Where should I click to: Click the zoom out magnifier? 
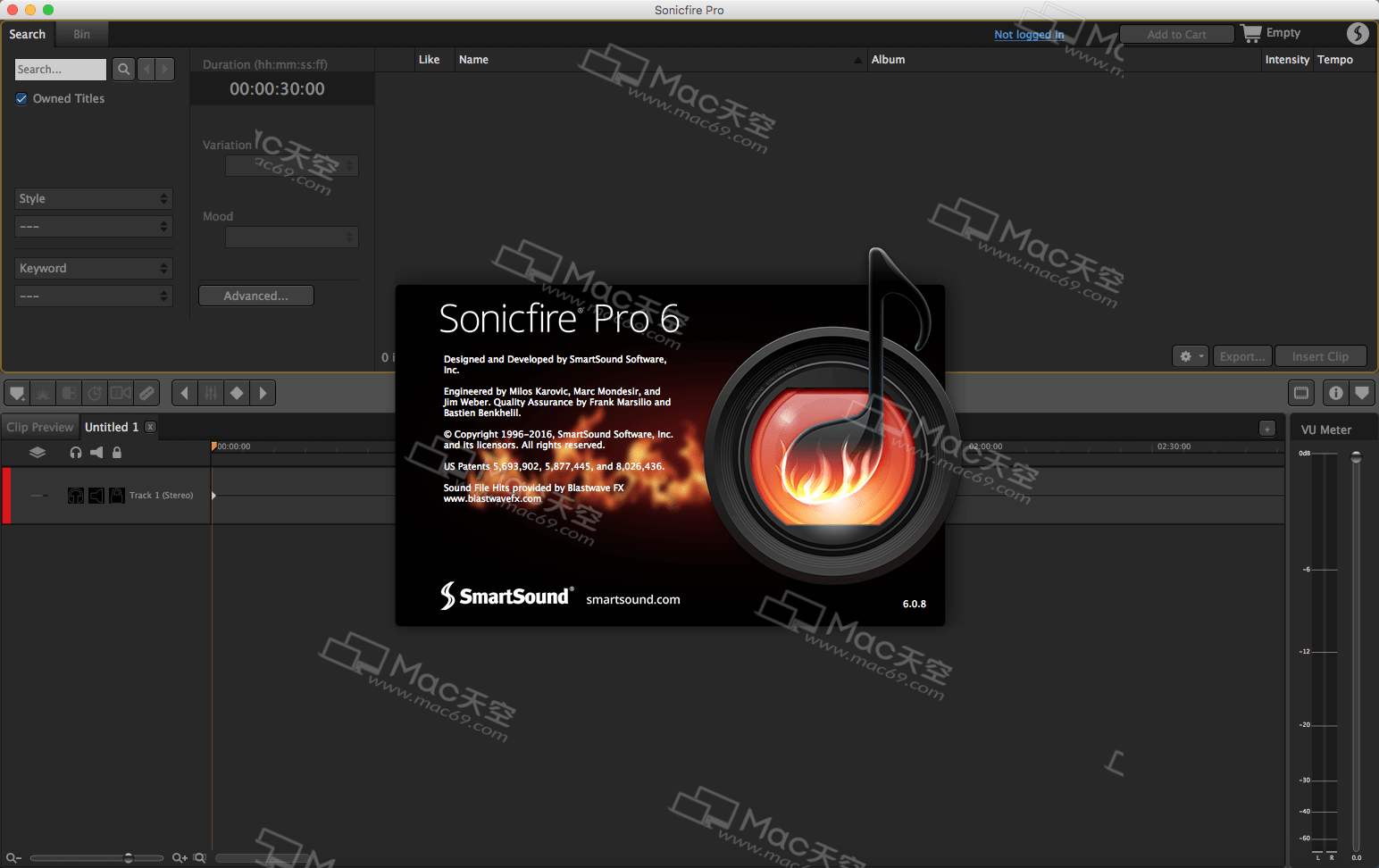tap(13, 857)
